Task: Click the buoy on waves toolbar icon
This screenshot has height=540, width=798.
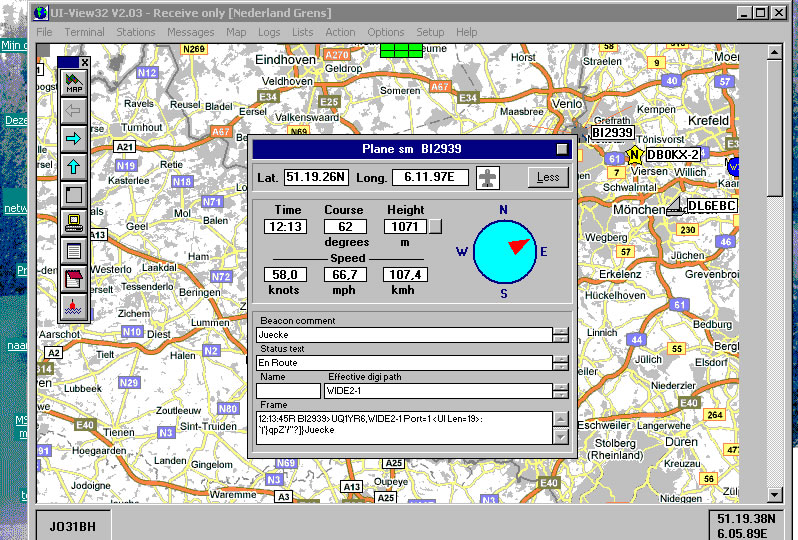Action: point(73,306)
